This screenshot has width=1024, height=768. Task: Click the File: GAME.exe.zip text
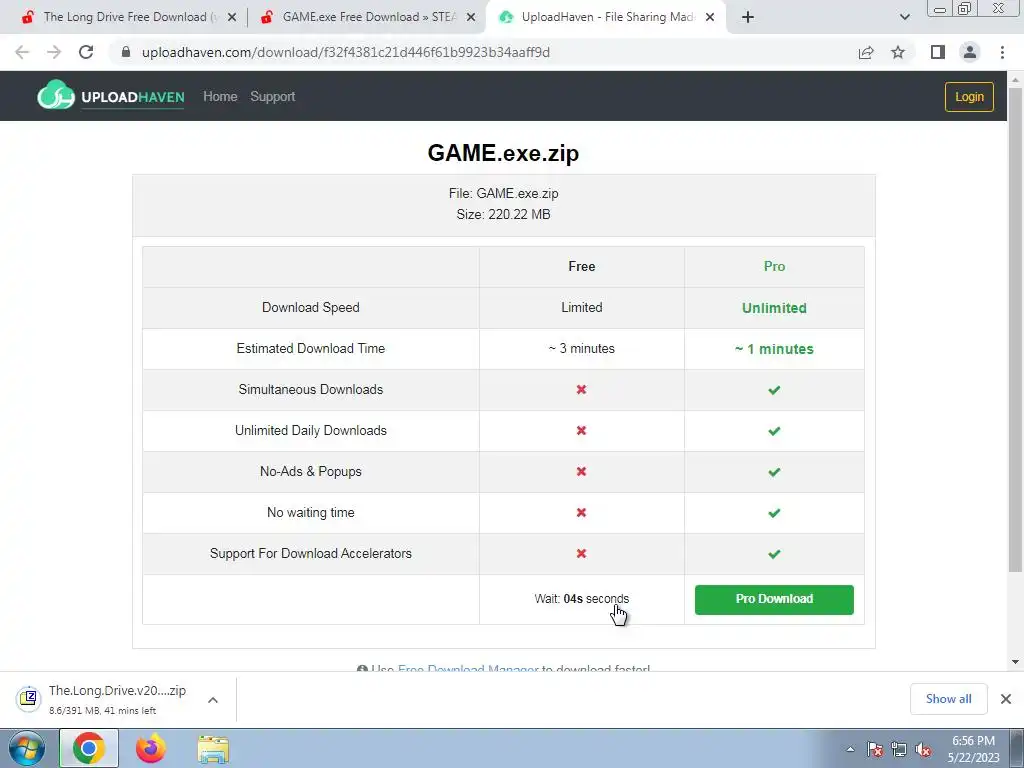pos(503,193)
